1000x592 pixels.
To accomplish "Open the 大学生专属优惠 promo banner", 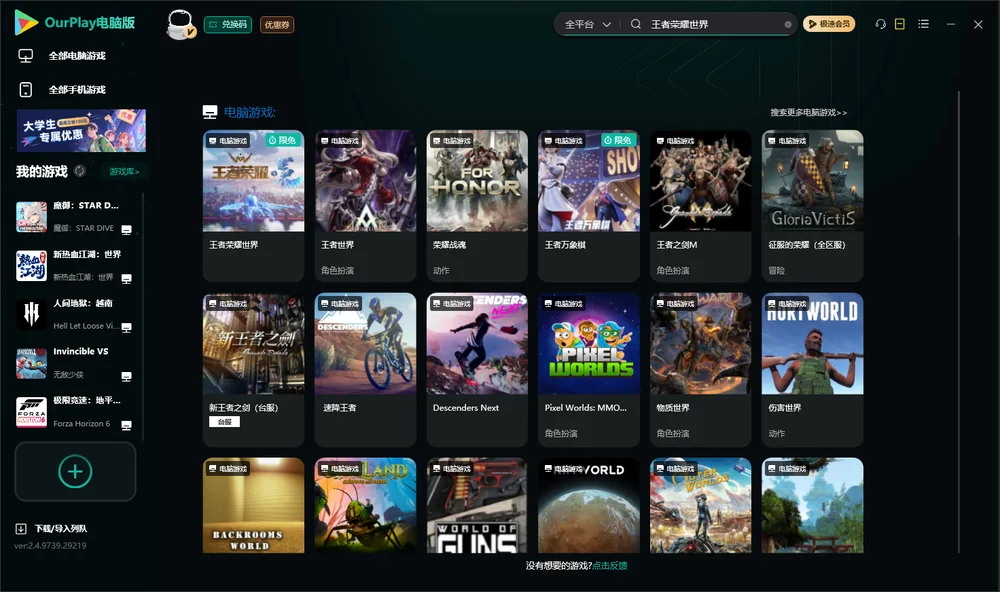I will [x=82, y=131].
